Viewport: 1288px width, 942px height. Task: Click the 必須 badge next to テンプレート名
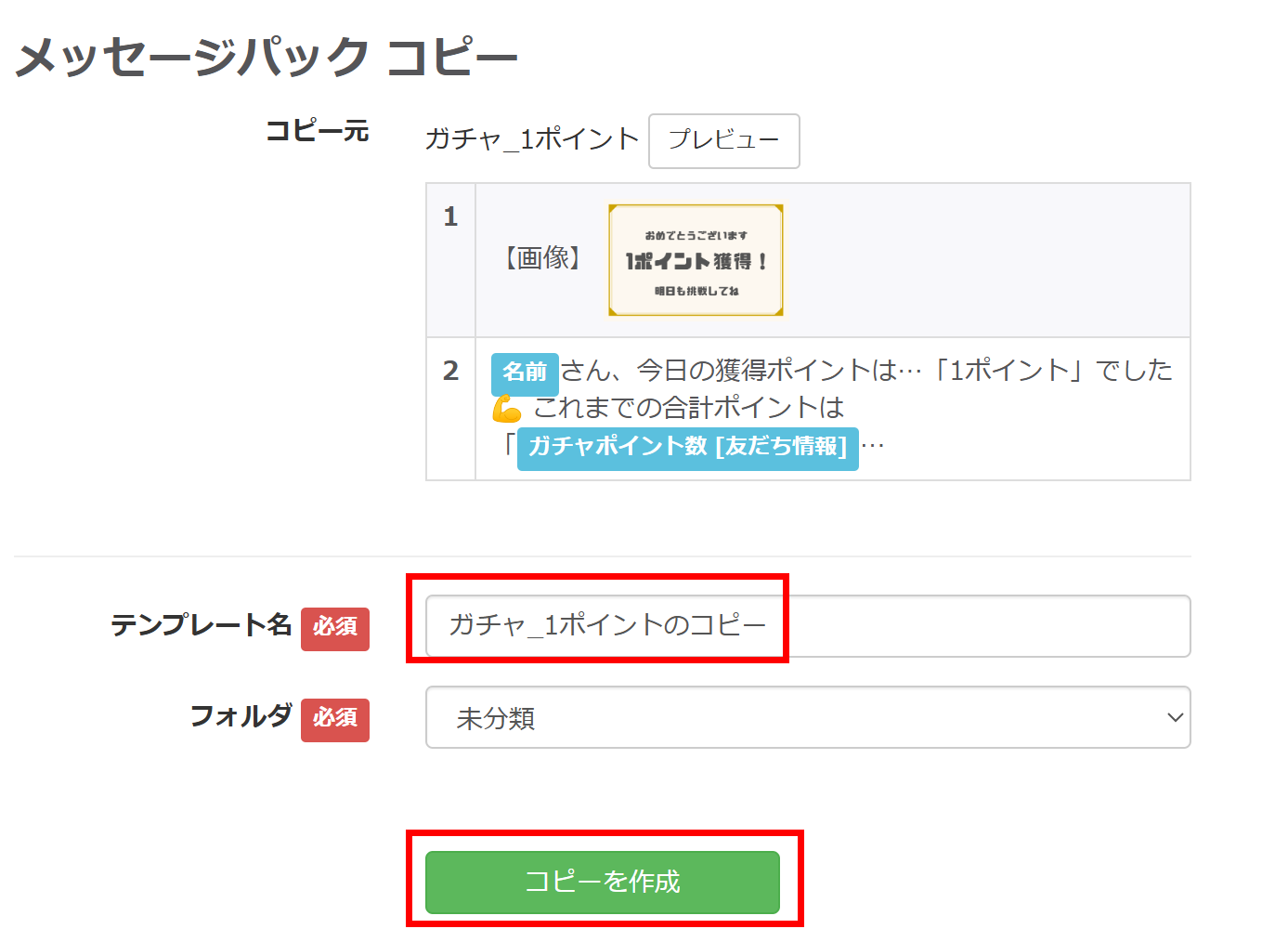[335, 629]
